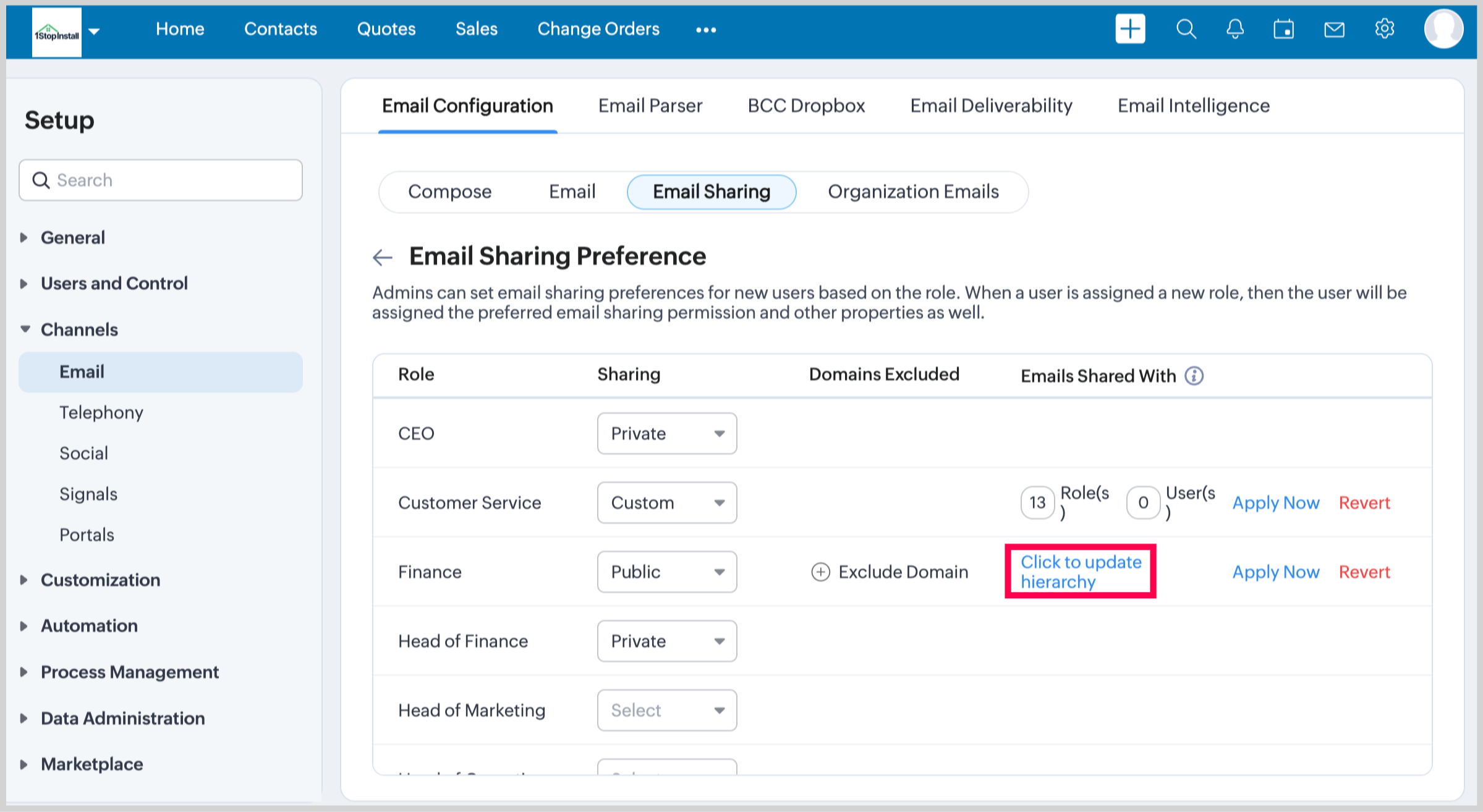Click the user profile avatar
The width and height of the screenshot is (1483, 812).
coord(1443,29)
